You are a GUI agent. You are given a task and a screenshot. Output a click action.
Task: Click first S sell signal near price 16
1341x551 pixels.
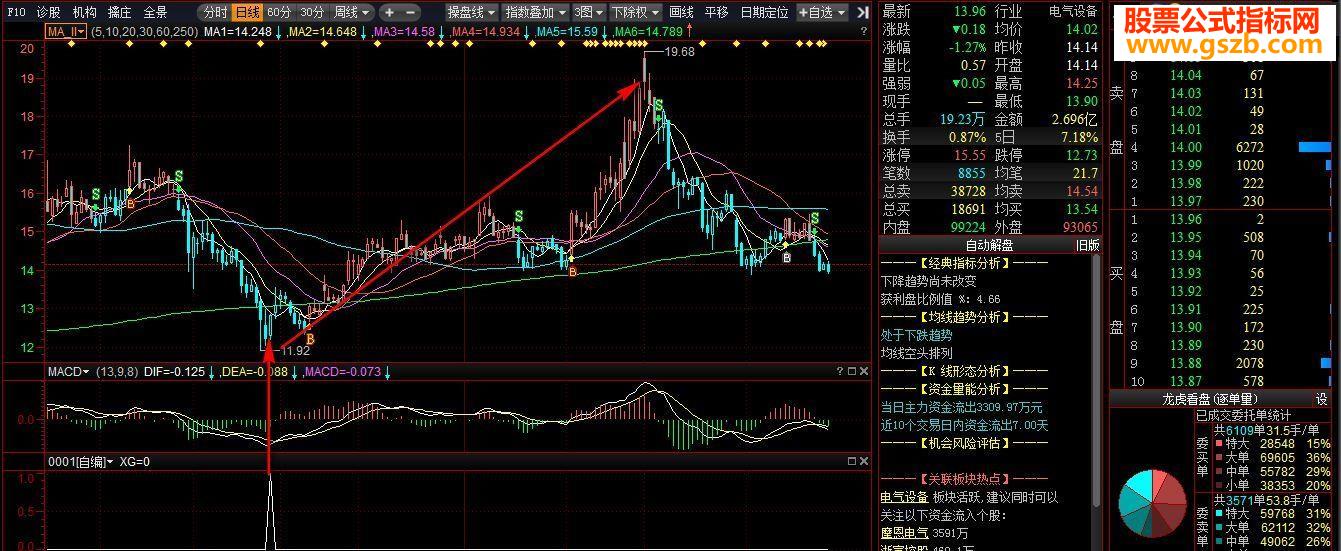(96, 193)
